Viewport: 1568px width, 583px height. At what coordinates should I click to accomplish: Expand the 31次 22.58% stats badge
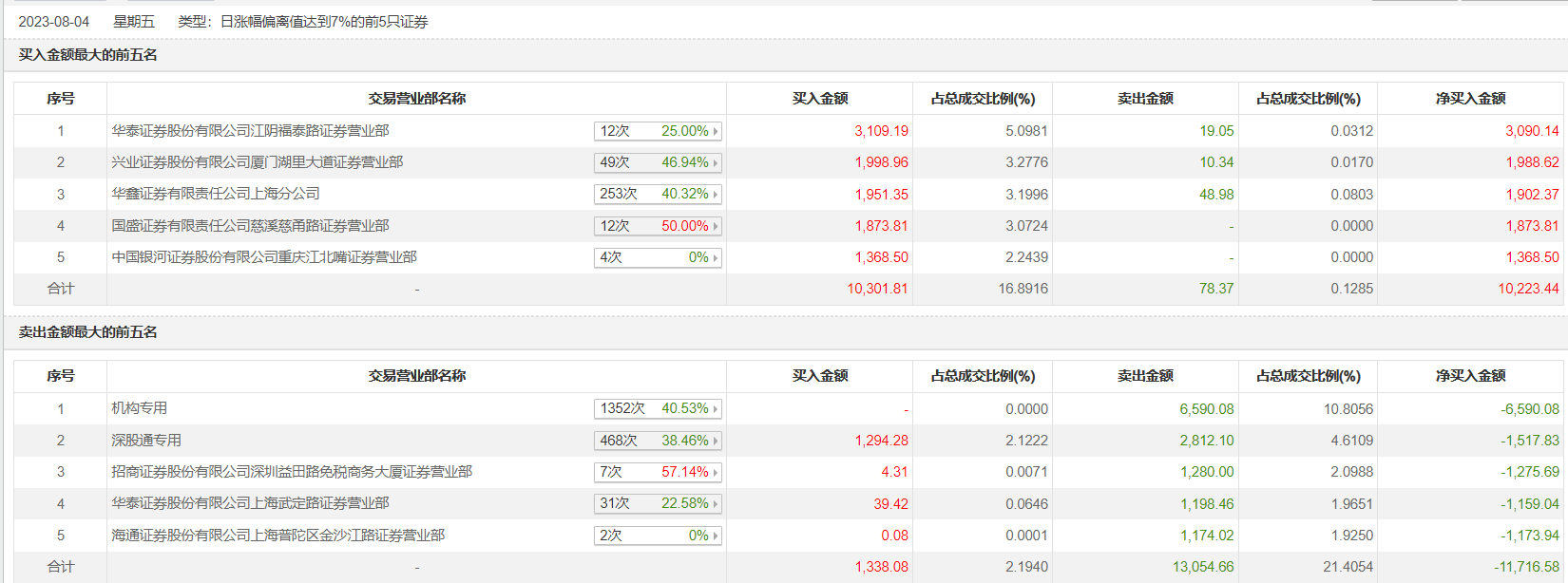[x=658, y=503]
